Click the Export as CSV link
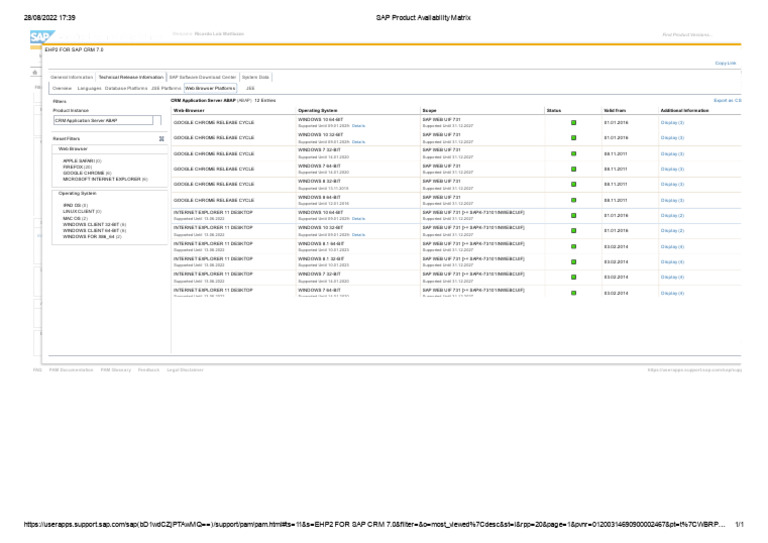 tap(726, 101)
